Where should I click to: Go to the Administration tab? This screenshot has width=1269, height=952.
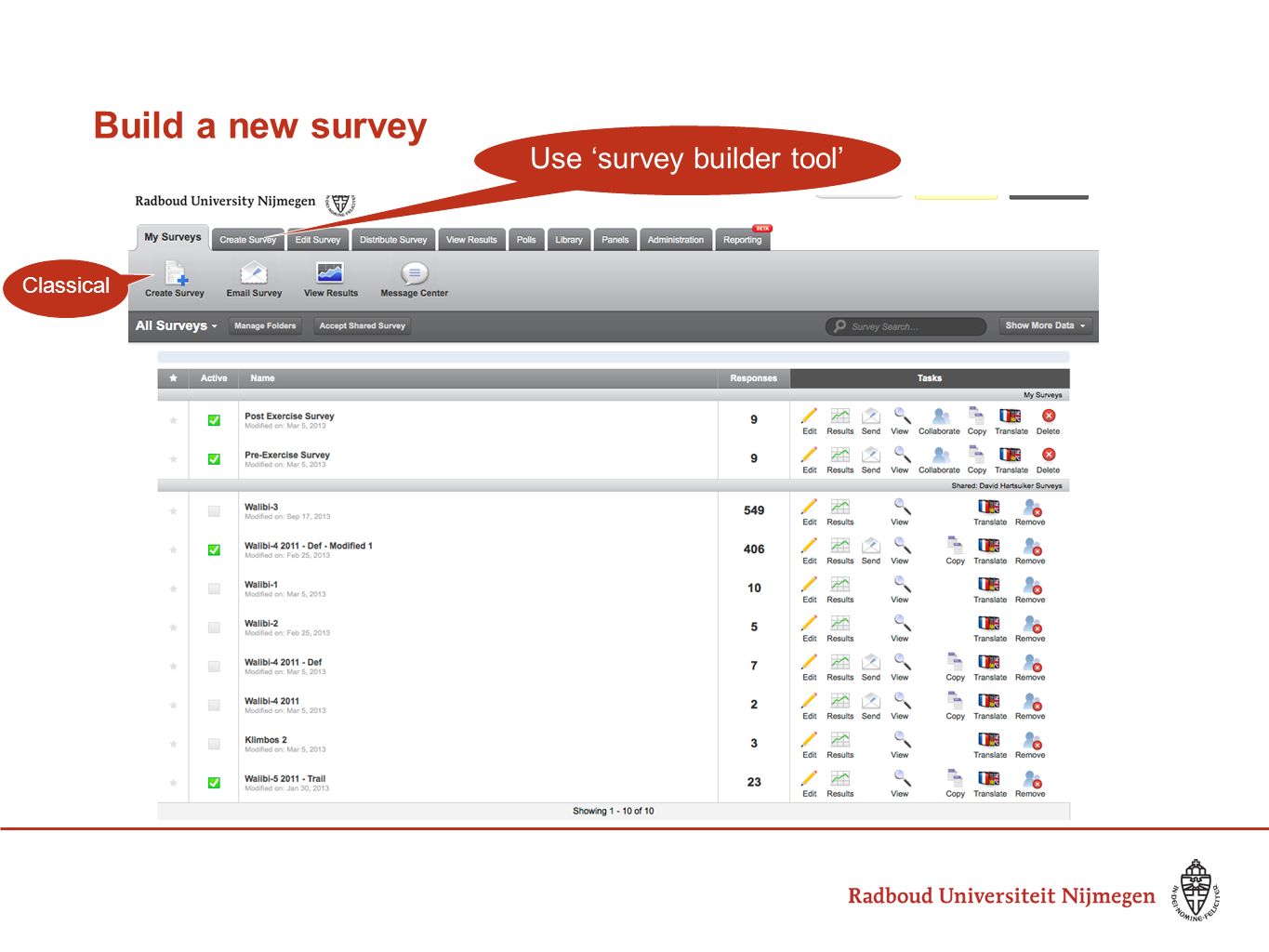click(x=676, y=240)
